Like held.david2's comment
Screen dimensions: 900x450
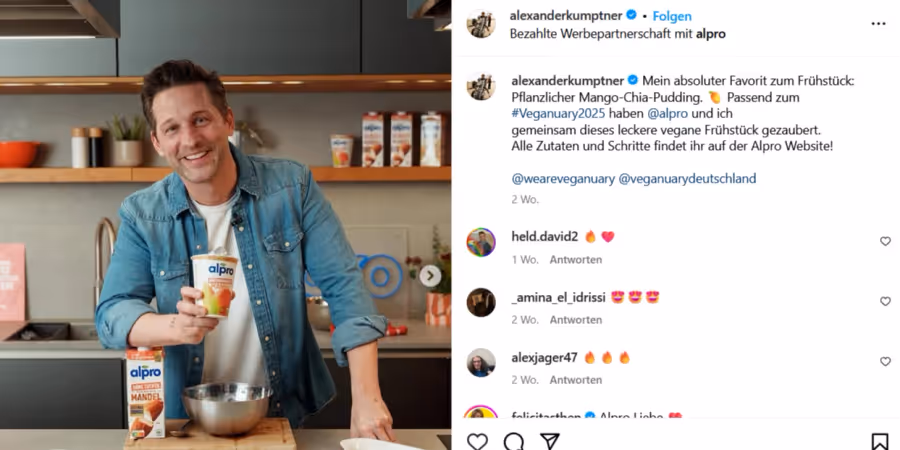coord(885,242)
